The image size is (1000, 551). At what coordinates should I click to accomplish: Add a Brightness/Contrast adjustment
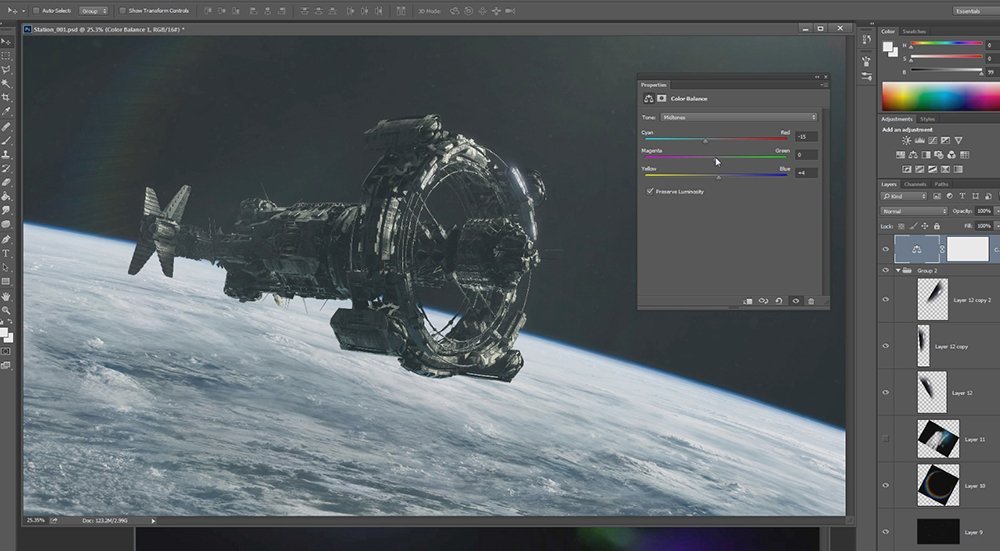coord(906,141)
